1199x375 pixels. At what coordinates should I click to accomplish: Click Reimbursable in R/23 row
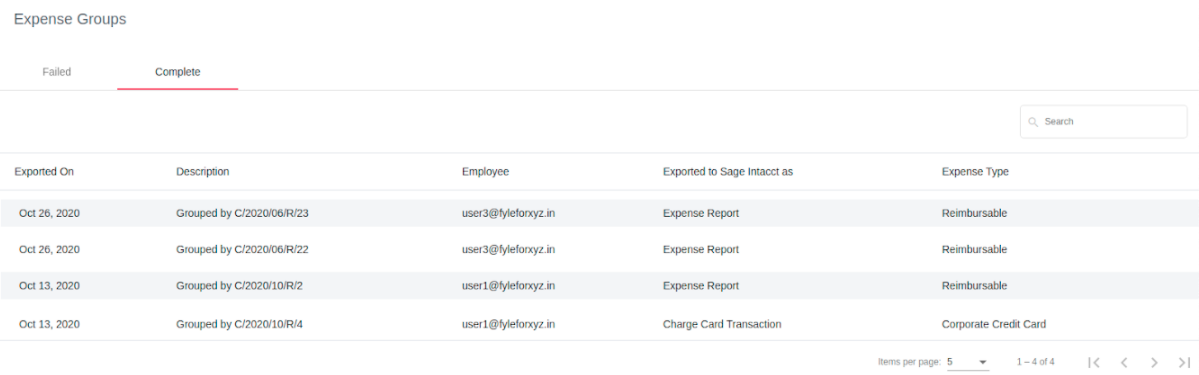[x=974, y=213]
